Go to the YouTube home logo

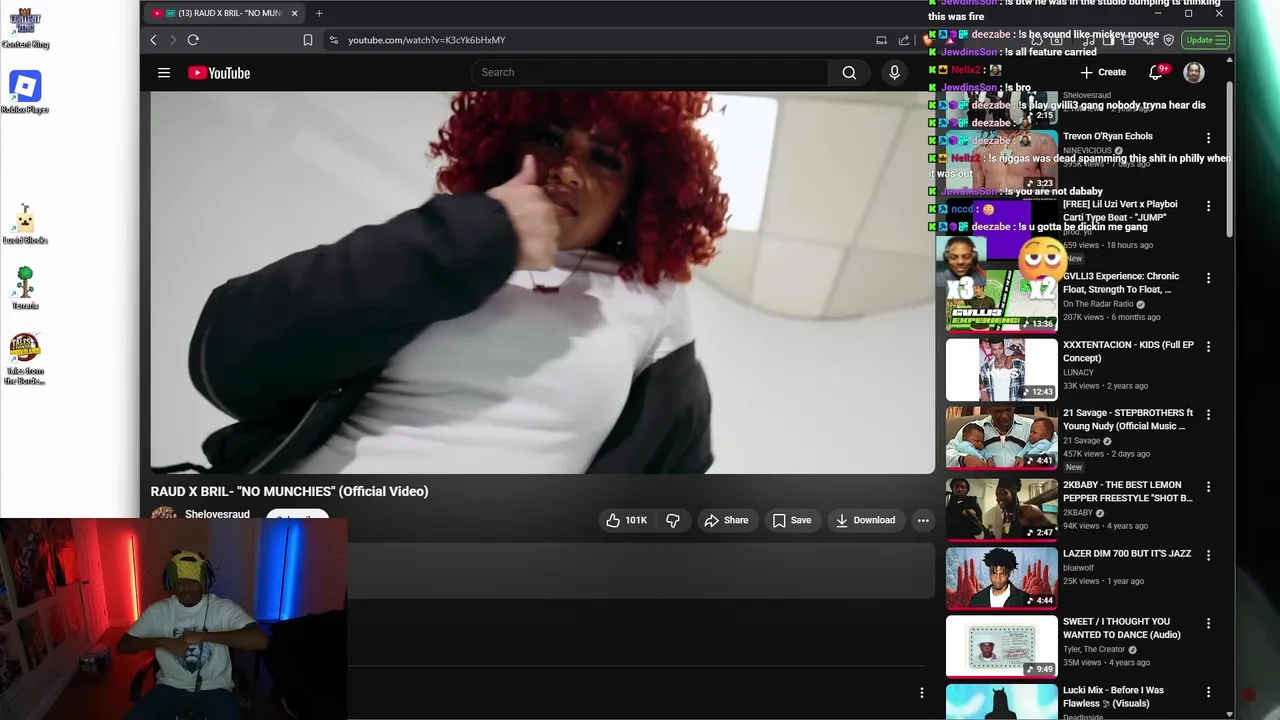tap(218, 73)
